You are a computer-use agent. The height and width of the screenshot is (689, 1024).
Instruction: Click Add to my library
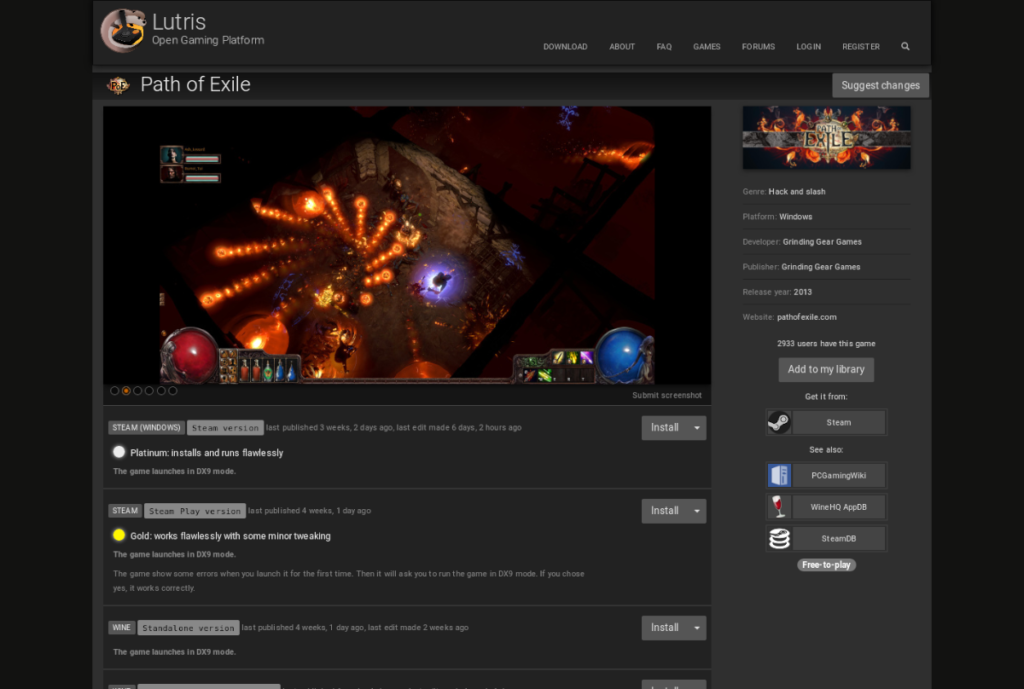pyautogui.click(x=826, y=369)
